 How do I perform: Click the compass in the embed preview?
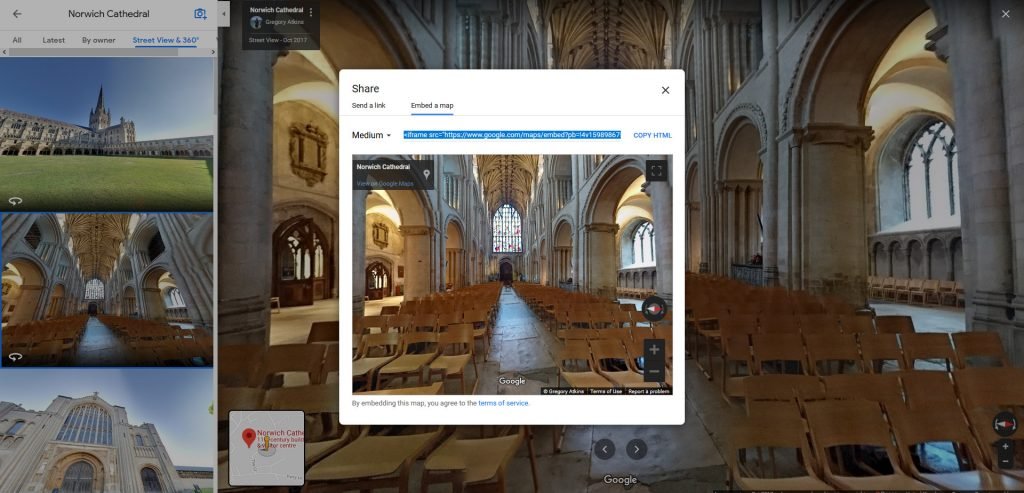pos(653,309)
